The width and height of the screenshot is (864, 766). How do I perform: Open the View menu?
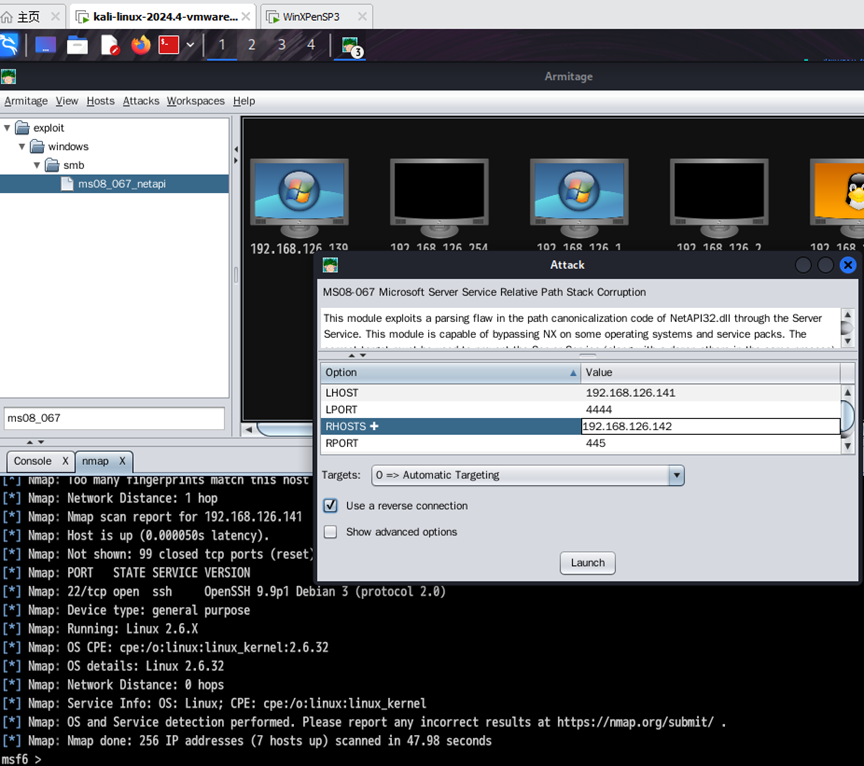coord(67,101)
